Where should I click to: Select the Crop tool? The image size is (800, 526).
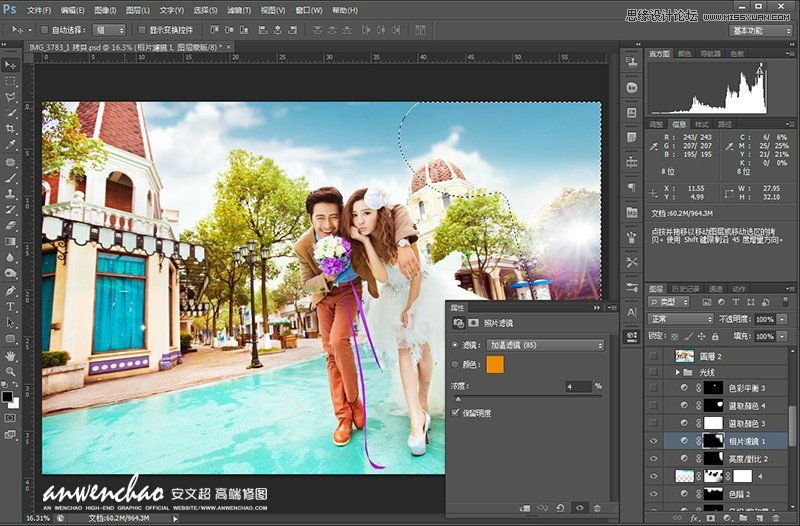10,129
